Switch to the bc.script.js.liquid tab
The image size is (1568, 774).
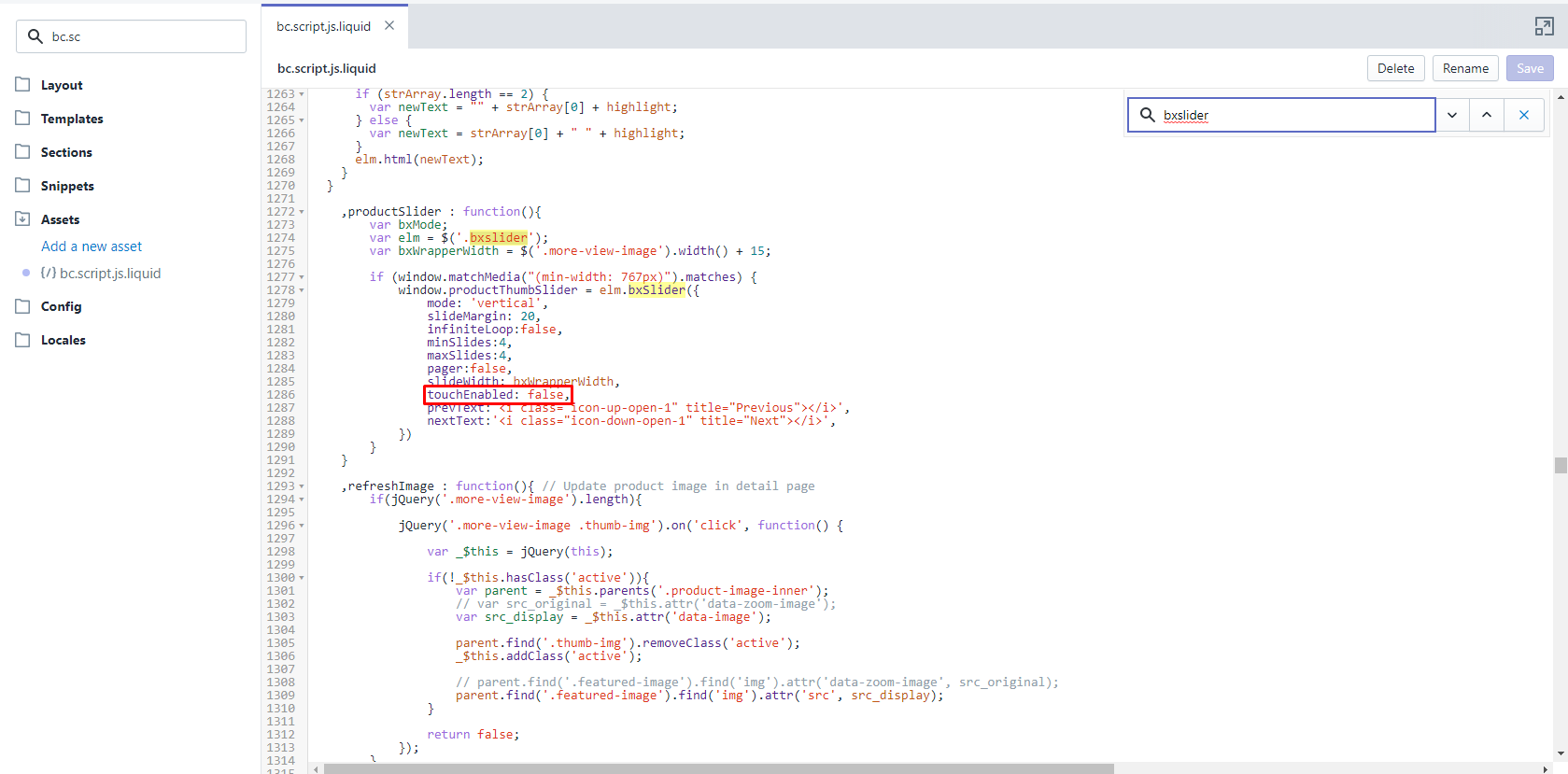(x=323, y=26)
